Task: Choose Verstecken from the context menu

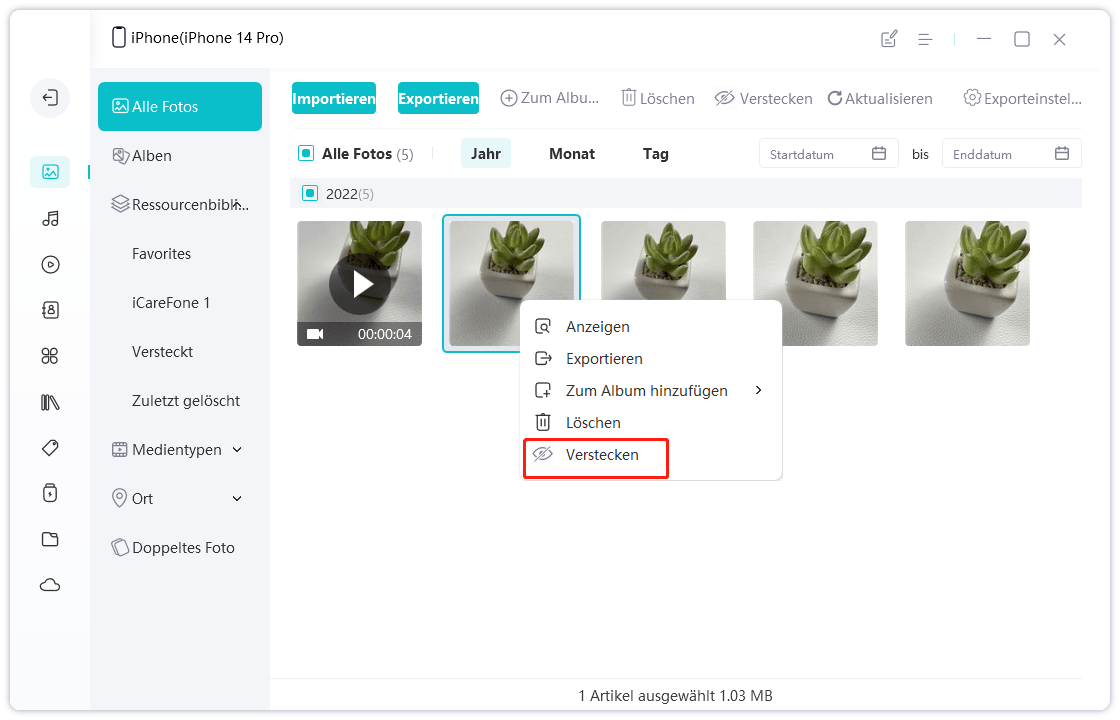Action: tap(601, 455)
